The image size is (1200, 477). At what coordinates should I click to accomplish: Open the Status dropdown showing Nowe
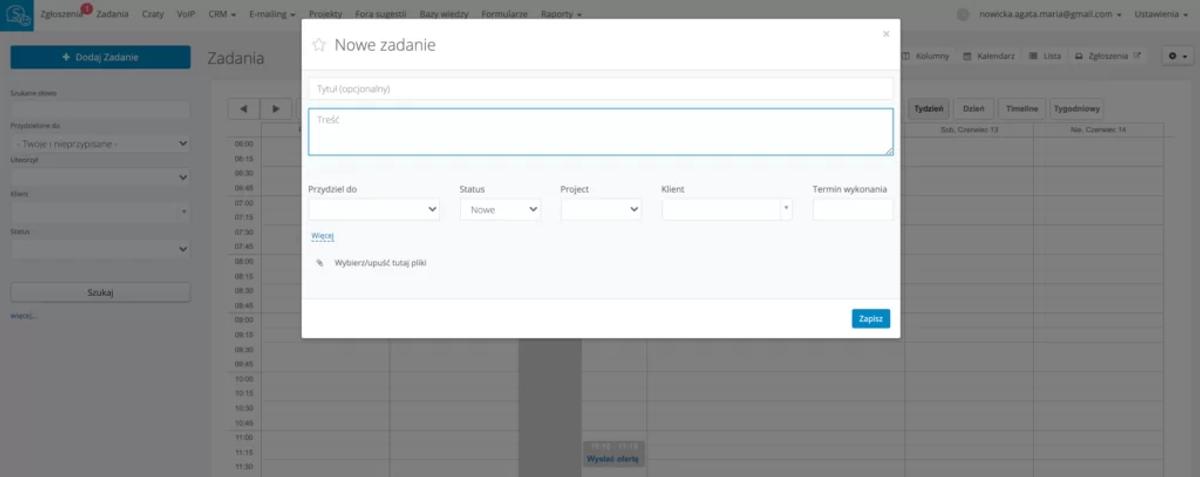(500, 210)
